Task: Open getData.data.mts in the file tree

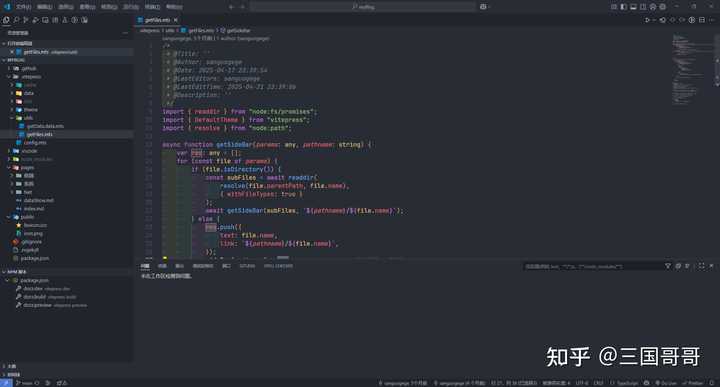Action: coord(45,126)
